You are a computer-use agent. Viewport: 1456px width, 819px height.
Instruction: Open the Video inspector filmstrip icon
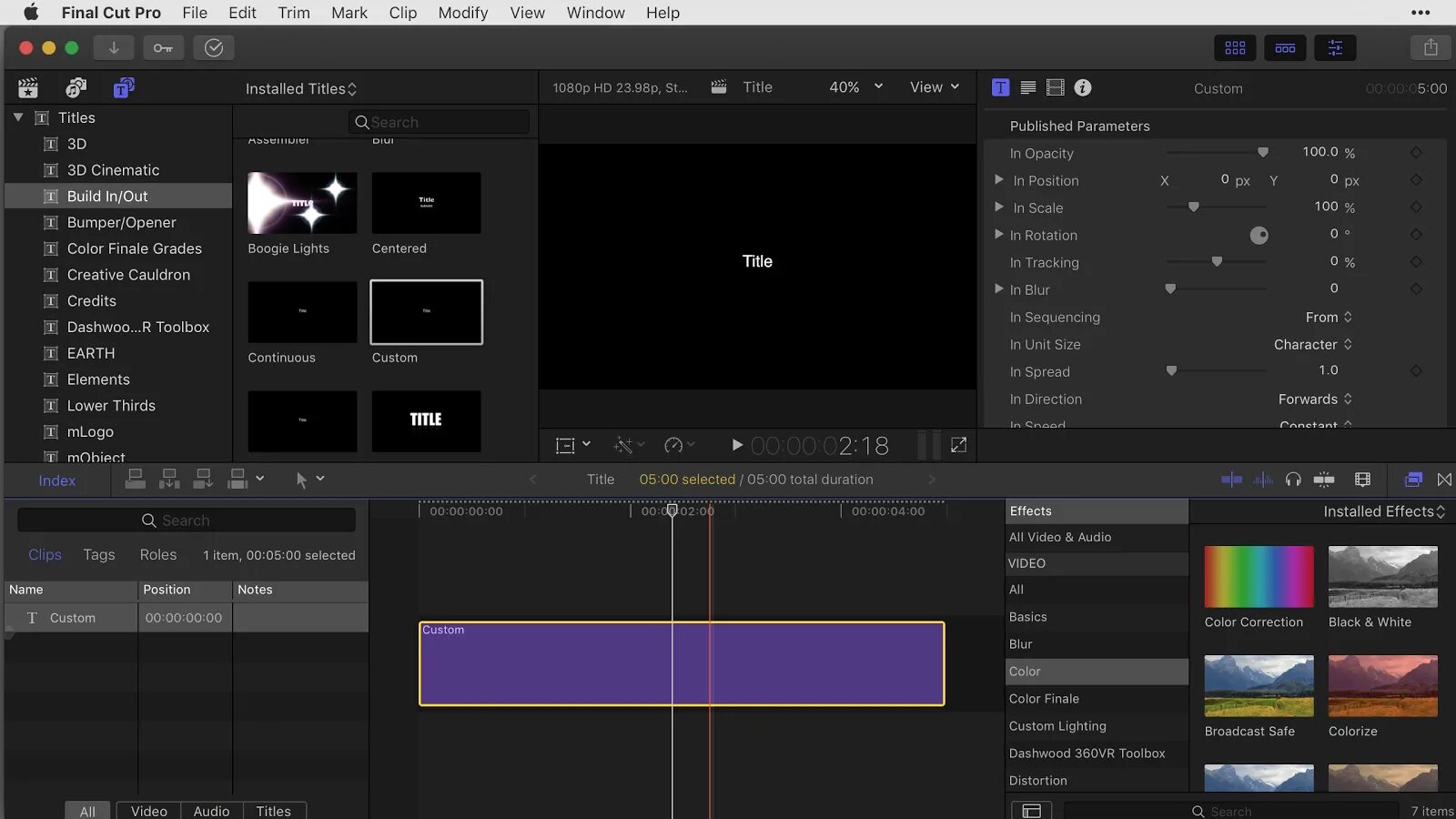pyautogui.click(x=1056, y=87)
